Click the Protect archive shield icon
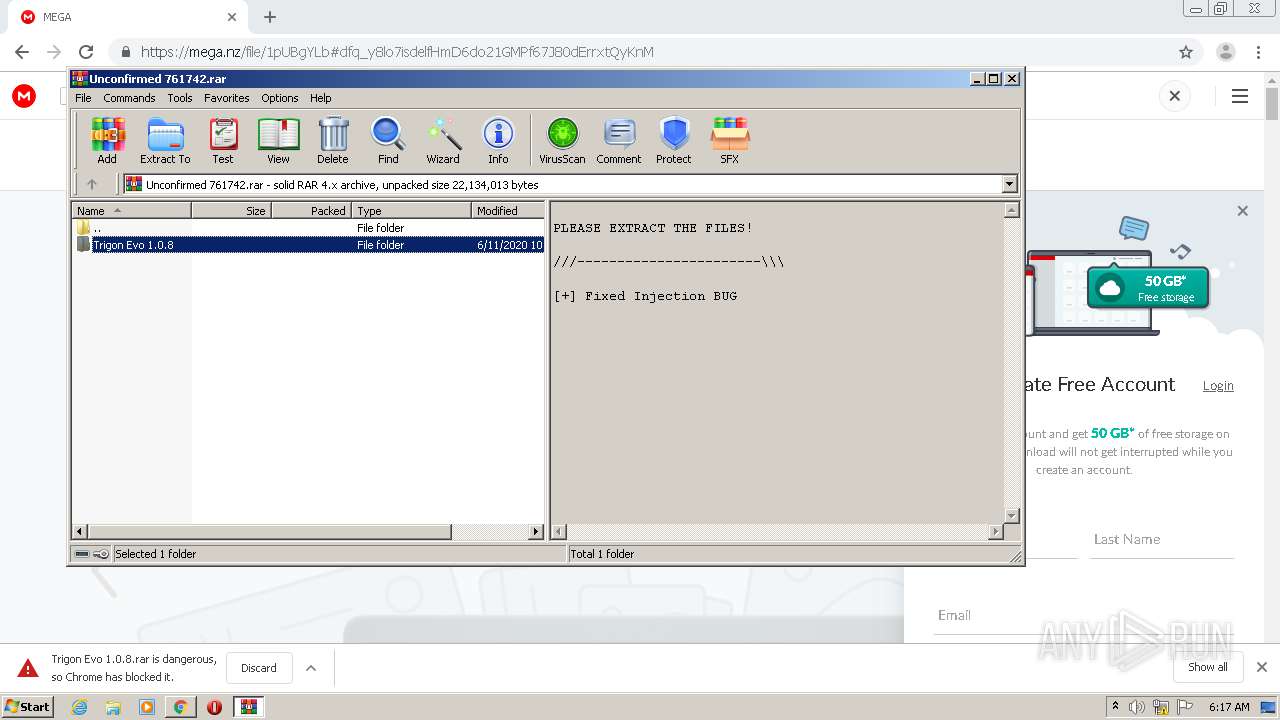Viewport: 1280px width, 720px height. 674,141
